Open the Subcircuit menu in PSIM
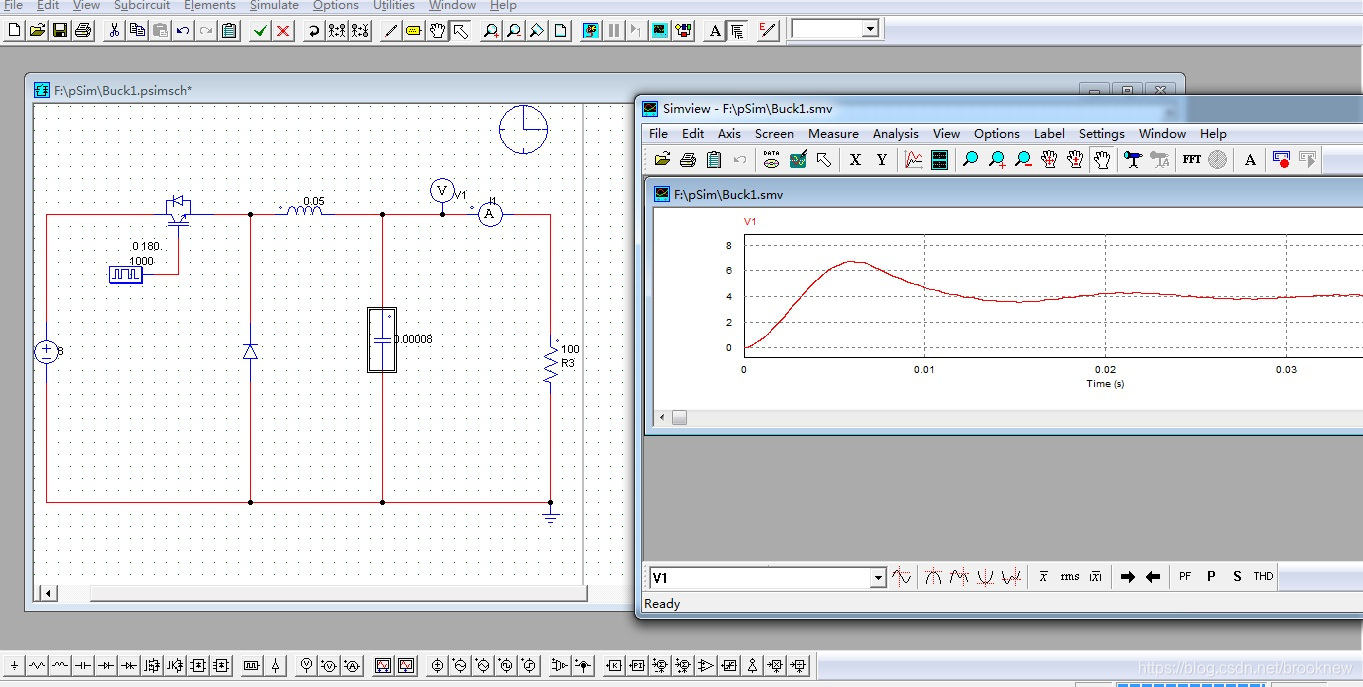The width and height of the screenshot is (1363, 687). (x=142, y=5)
